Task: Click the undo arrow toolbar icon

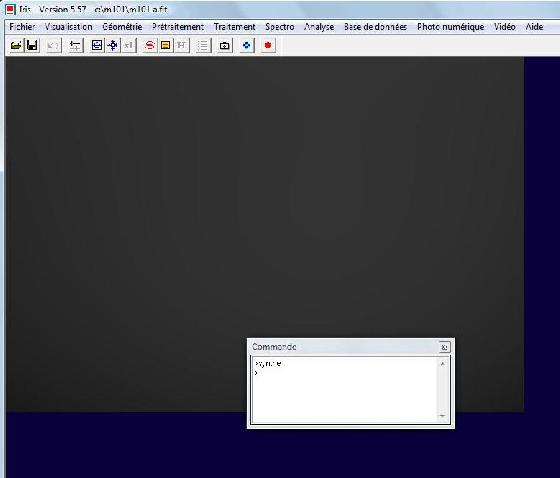Action: [x=54, y=45]
